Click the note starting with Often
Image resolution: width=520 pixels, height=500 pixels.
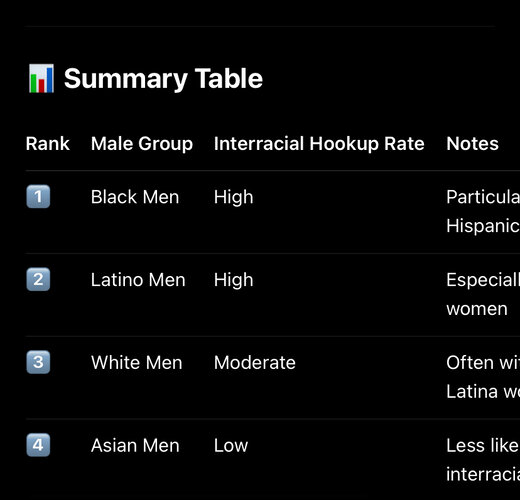(483, 377)
